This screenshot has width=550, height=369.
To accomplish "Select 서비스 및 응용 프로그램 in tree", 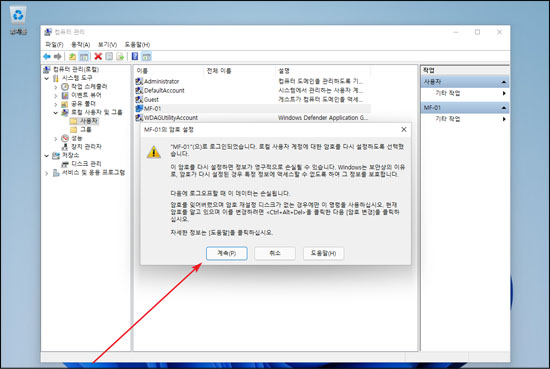I will click(x=93, y=173).
